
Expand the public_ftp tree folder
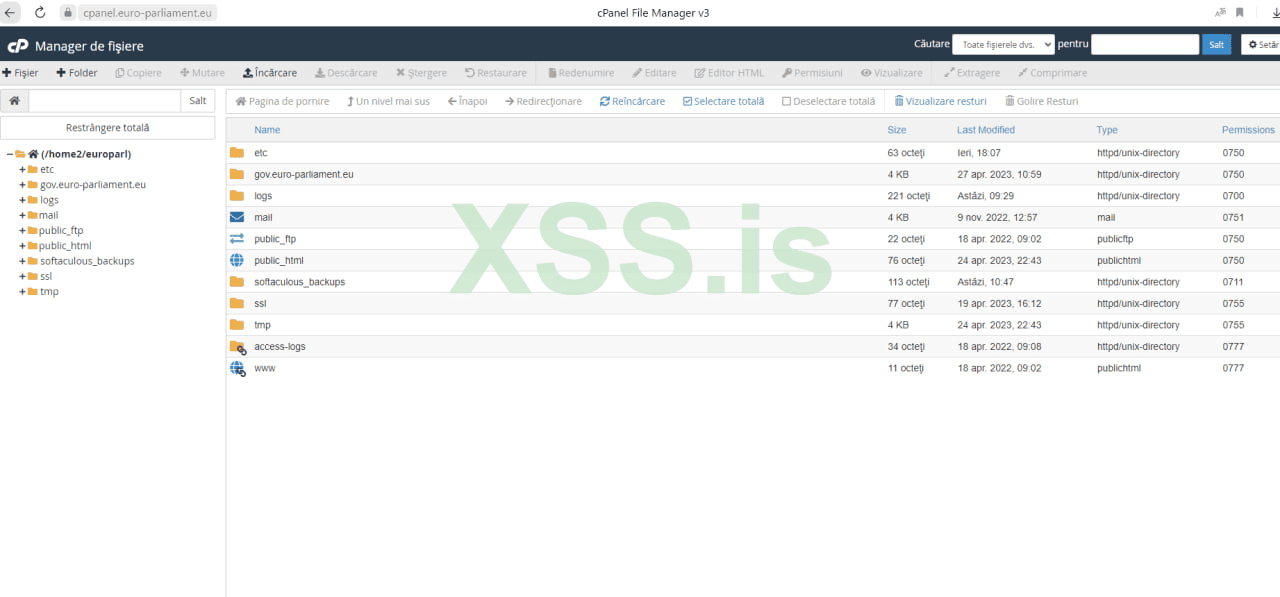(22, 230)
